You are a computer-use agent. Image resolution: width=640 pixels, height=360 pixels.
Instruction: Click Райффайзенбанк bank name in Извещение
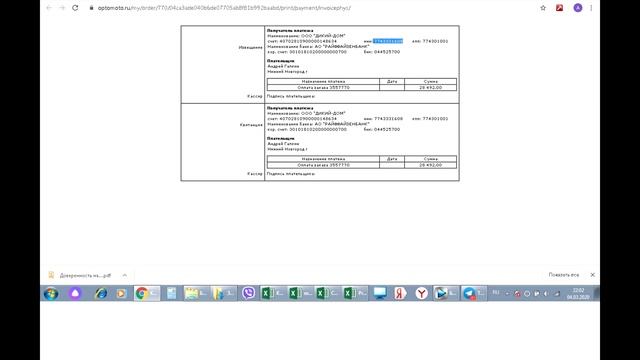point(342,47)
